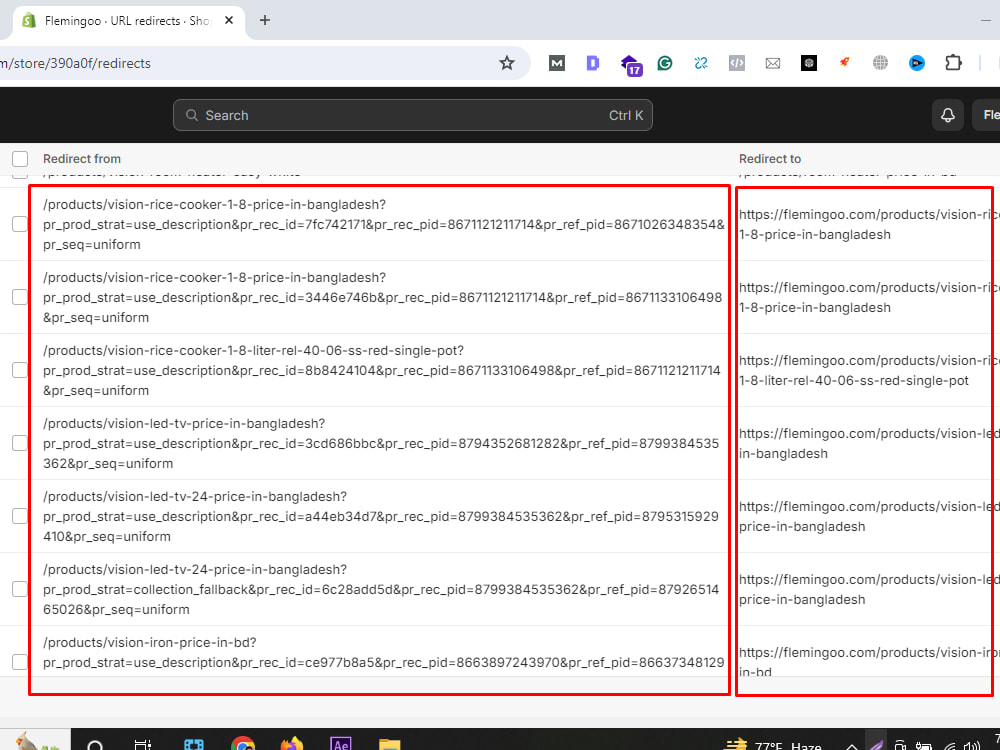Open Adobe After Effects from the taskbar
This screenshot has height=750, width=1000.
[341, 744]
